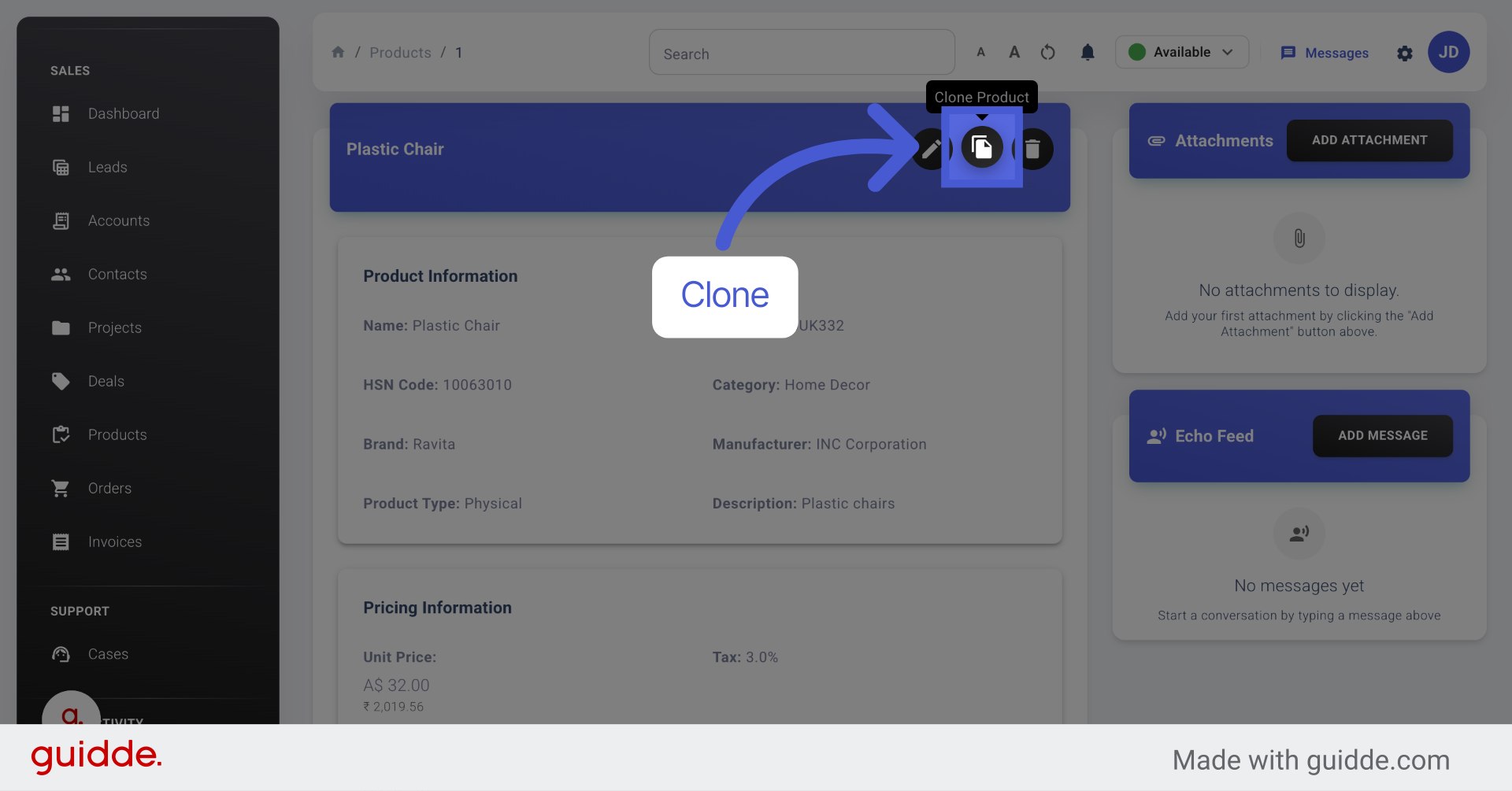Click the home breadcrumb icon
This screenshot has height=791, width=1512.
338,52
